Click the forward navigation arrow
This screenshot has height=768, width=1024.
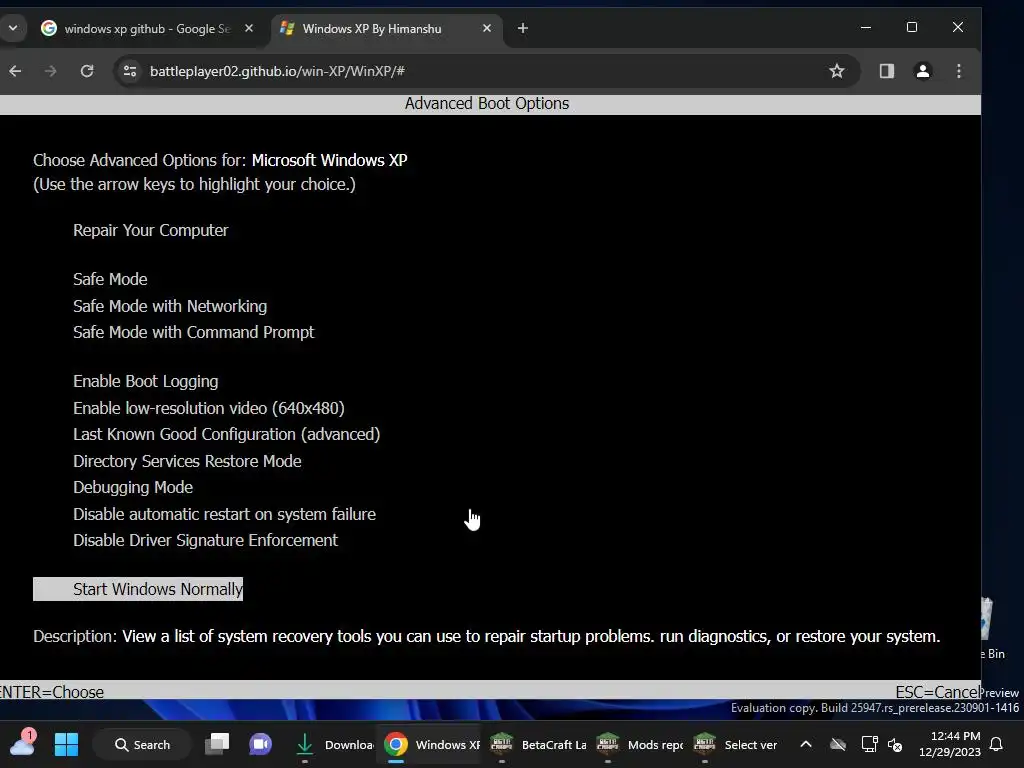point(50,71)
